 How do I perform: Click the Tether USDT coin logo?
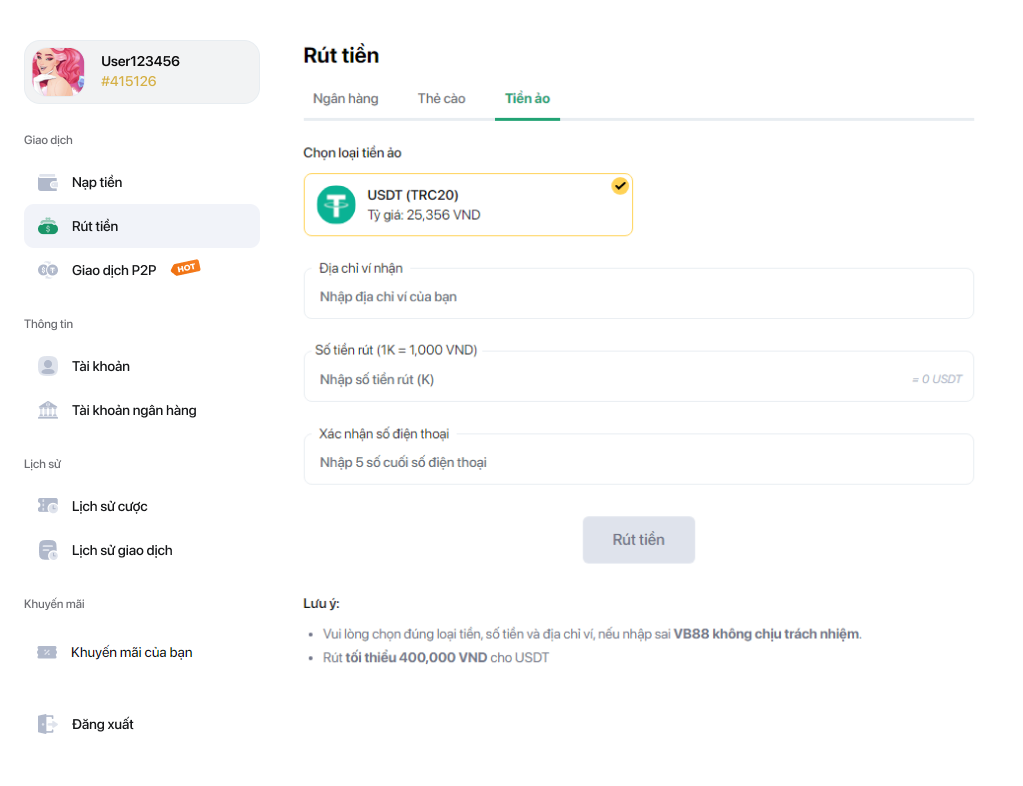pos(336,205)
